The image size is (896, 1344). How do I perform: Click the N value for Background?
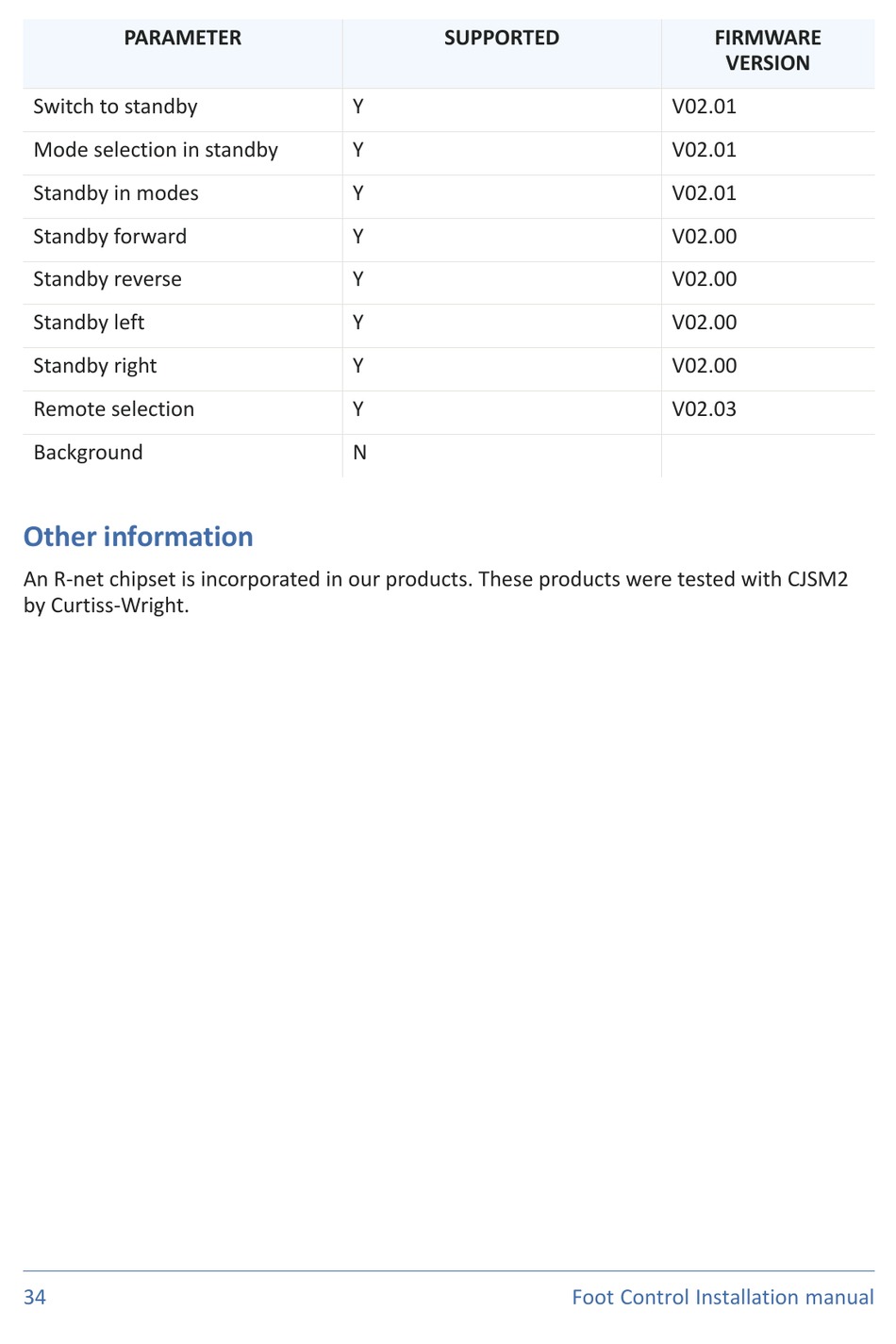[359, 453]
